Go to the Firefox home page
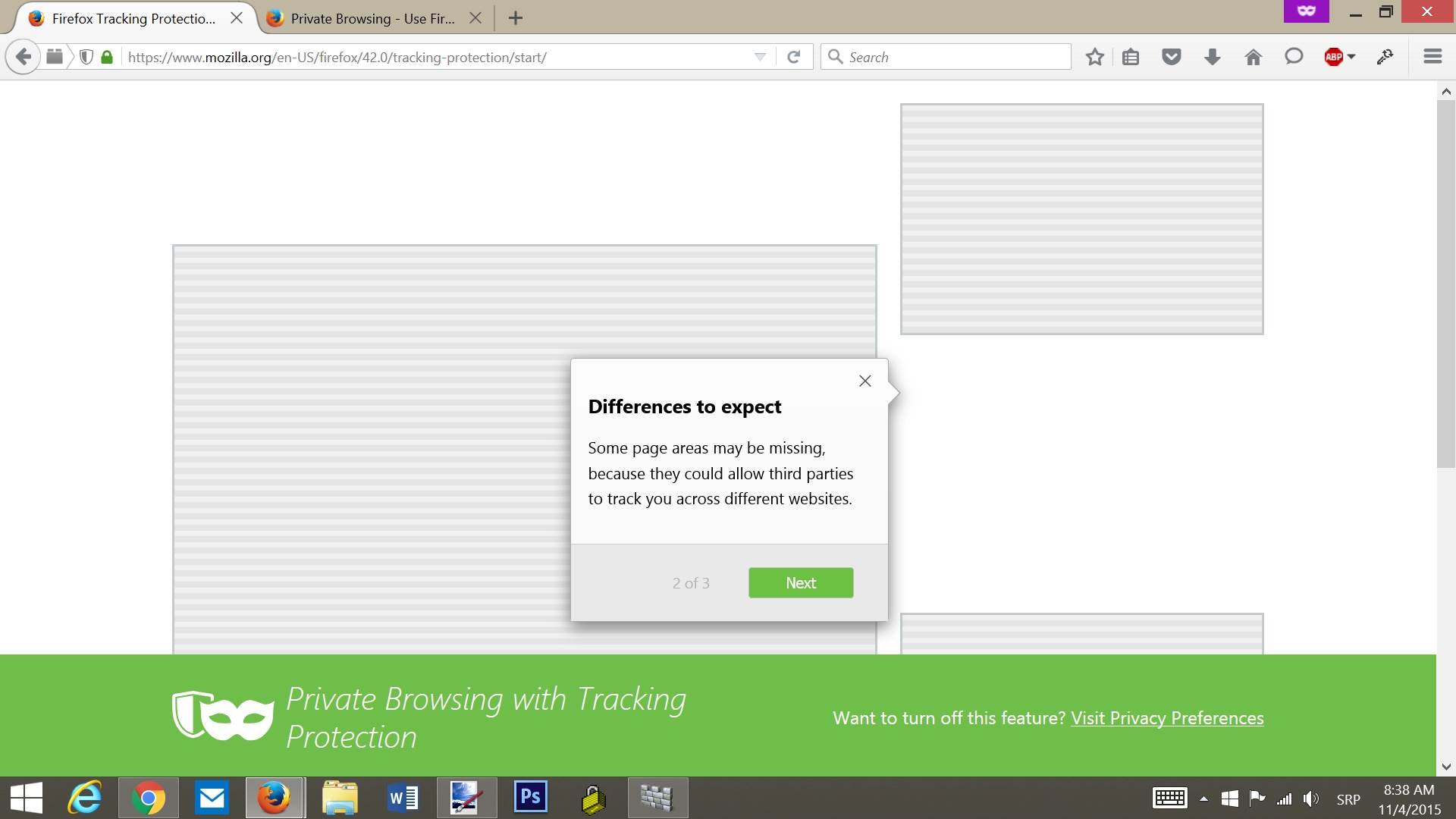 tap(1253, 56)
